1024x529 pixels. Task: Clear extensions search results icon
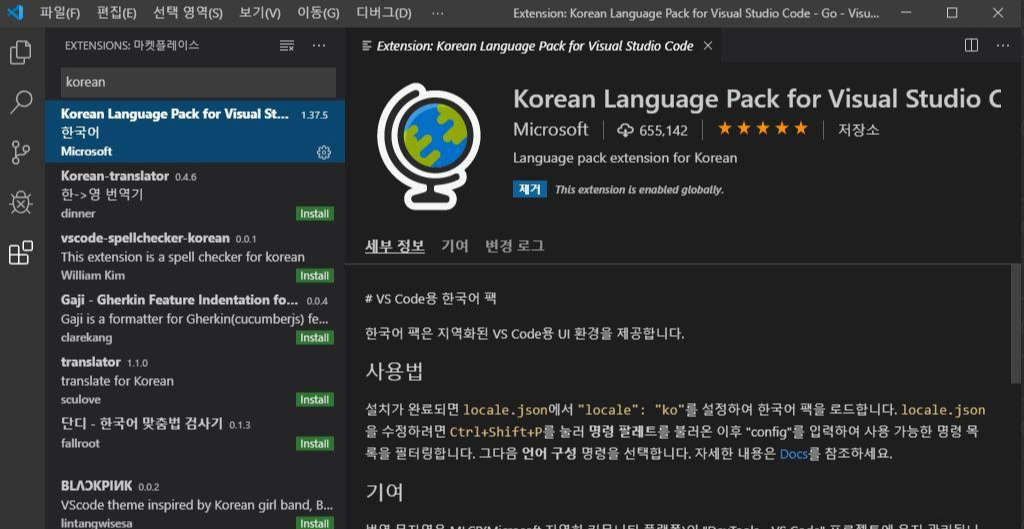click(287, 46)
